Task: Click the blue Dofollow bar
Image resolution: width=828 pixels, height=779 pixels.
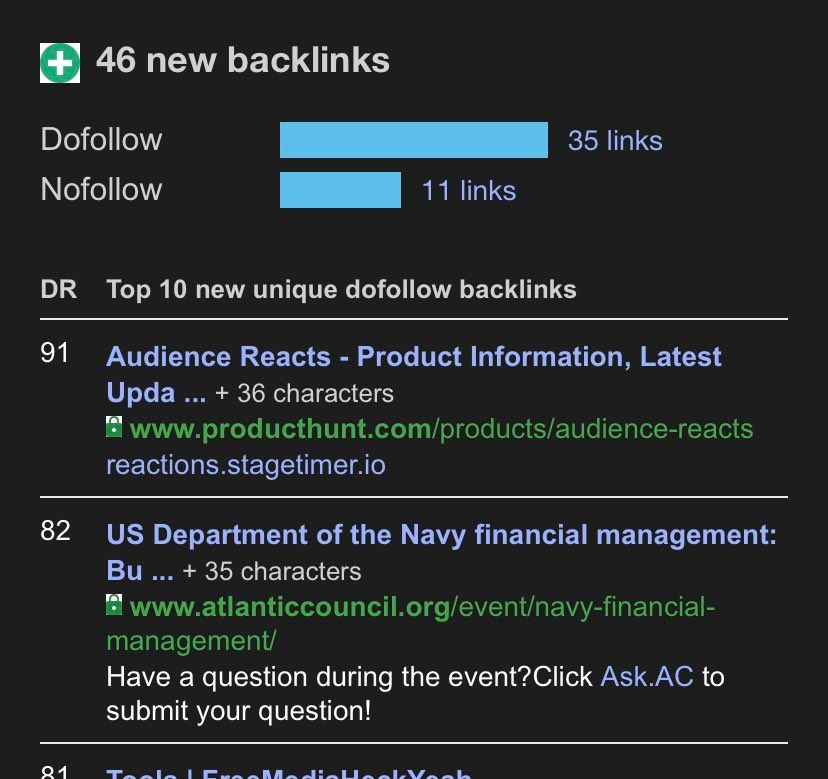Action: 413,140
